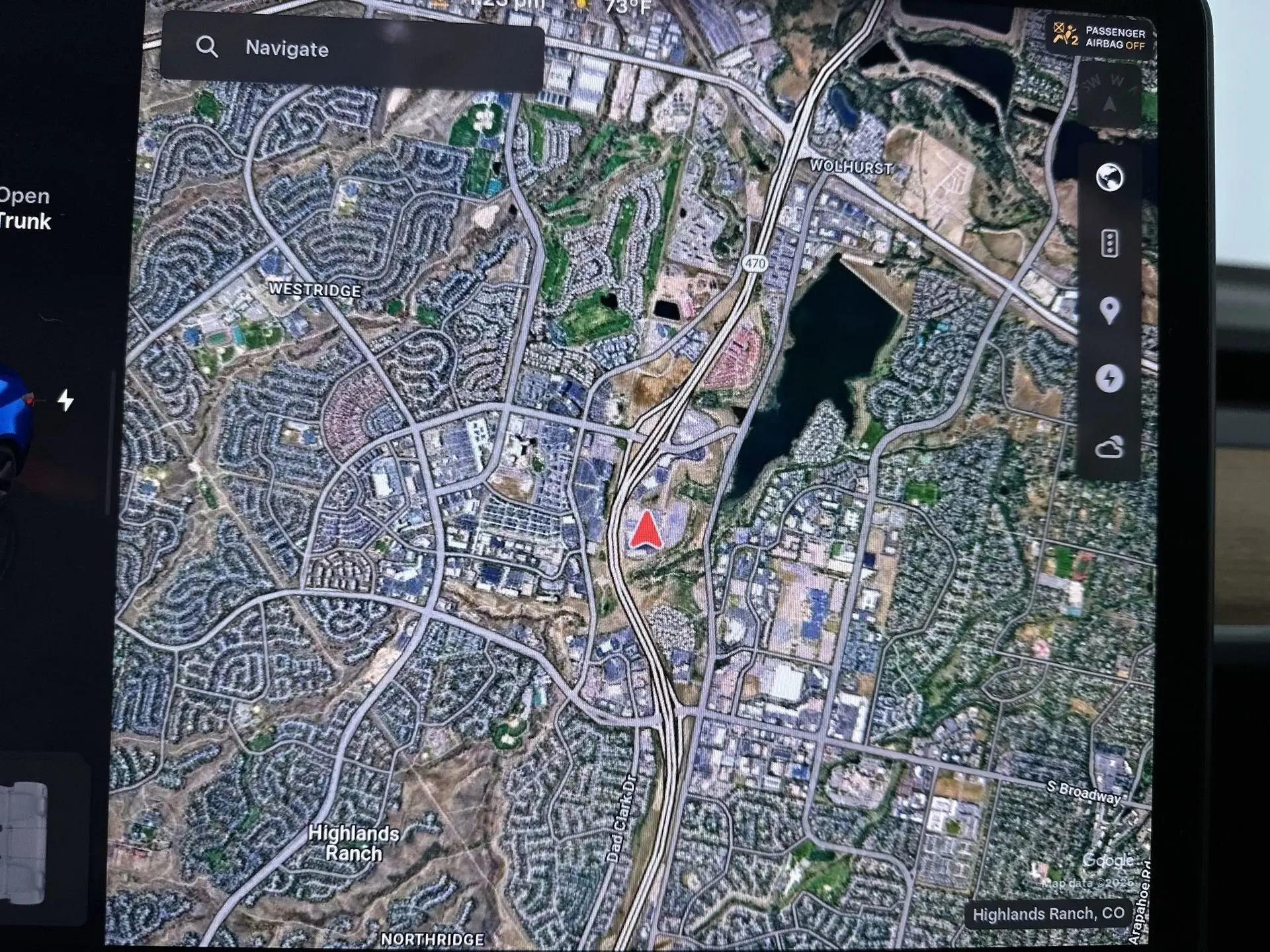1270x952 pixels.
Task: Tap the Wolhurst map label
Action: coord(851,167)
